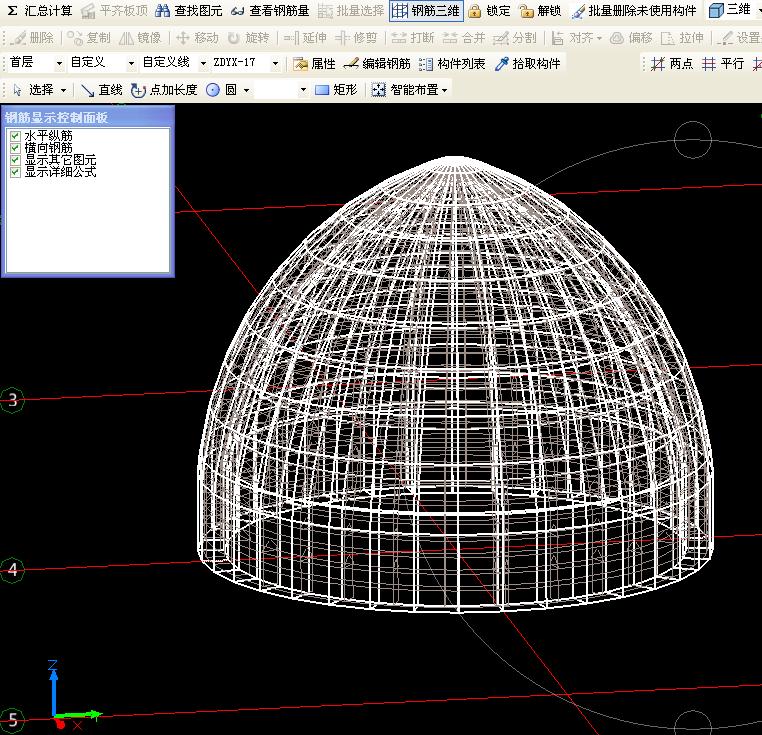
Task: Click 拾取构件 pick component tool
Action: point(527,64)
